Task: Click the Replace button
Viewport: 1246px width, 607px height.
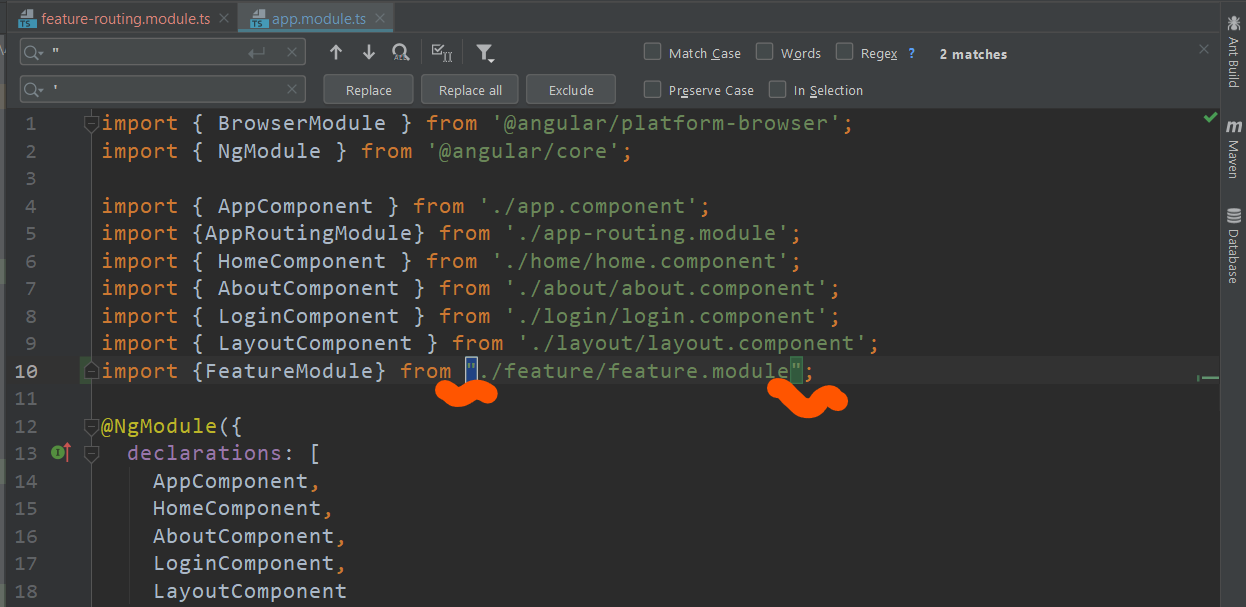Action: click(369, 90)
